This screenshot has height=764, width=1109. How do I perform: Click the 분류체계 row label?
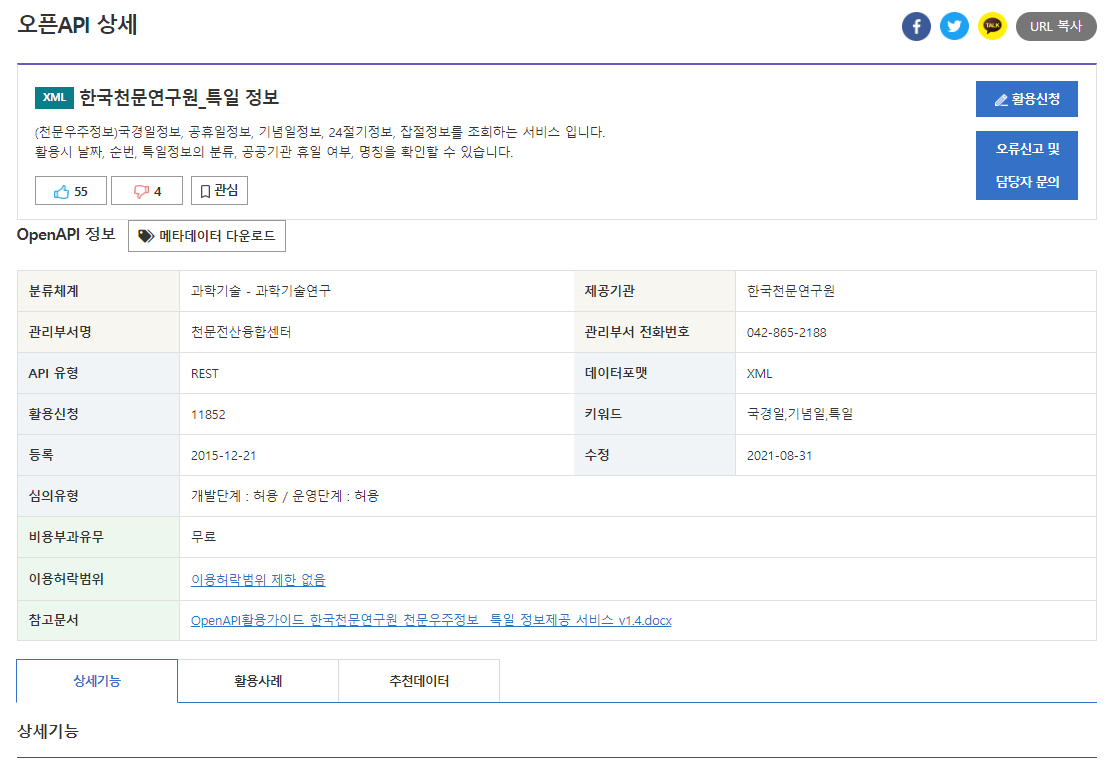coord(54,291)
